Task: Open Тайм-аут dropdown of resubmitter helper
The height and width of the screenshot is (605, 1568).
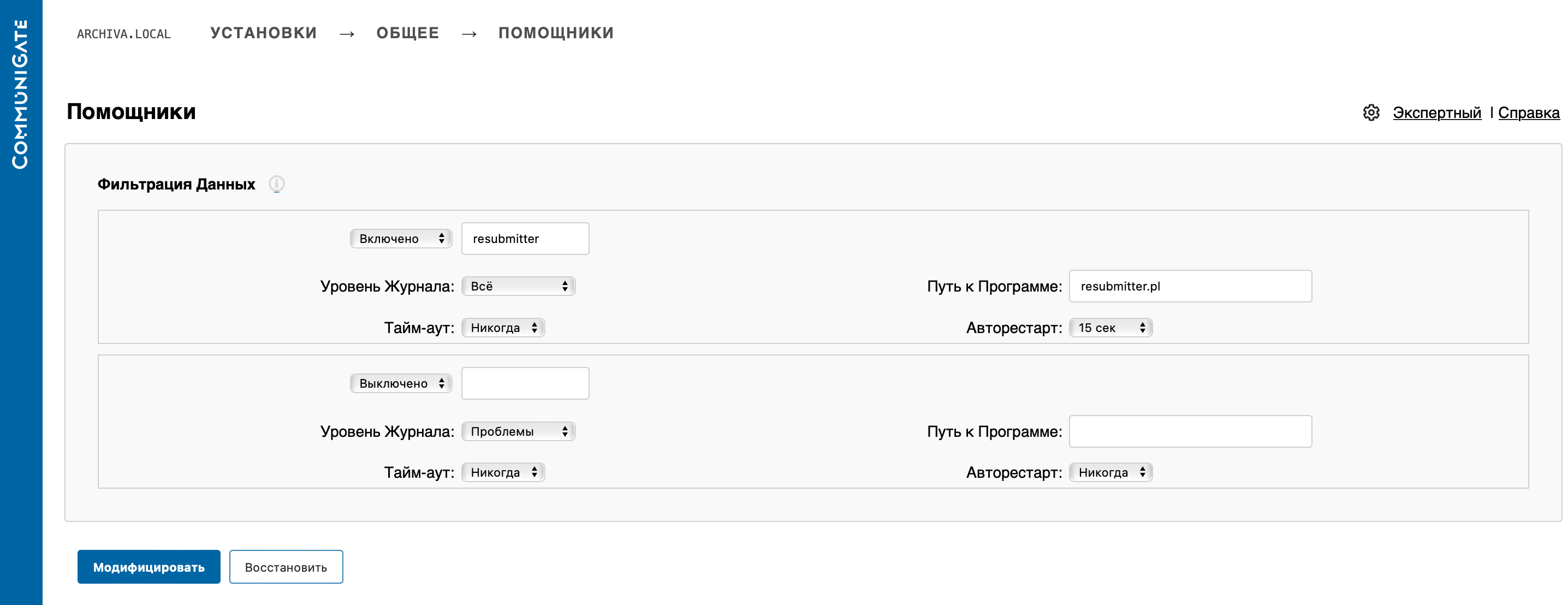Action: 503,328
